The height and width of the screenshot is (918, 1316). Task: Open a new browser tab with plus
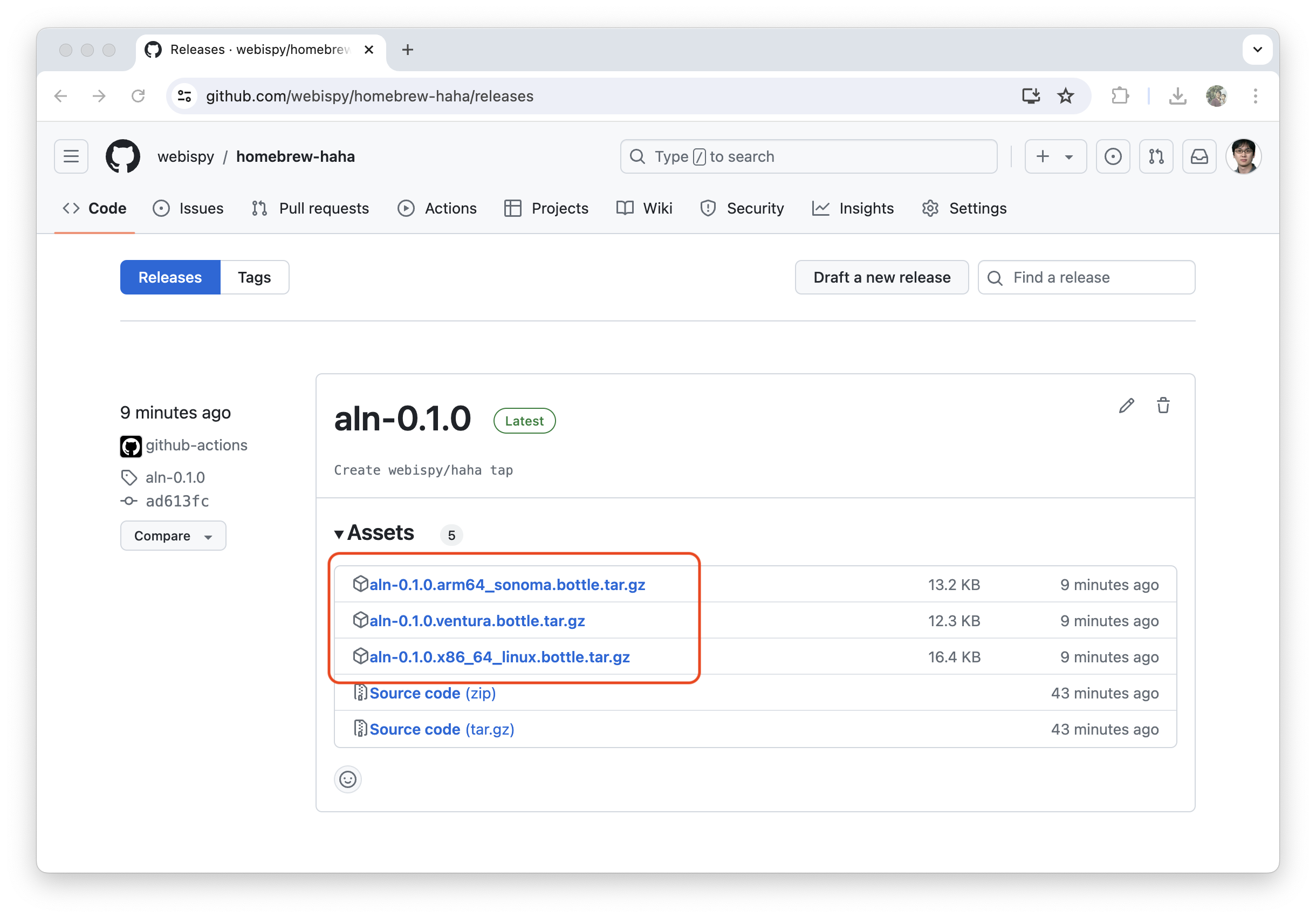click(x=408, y=50)
